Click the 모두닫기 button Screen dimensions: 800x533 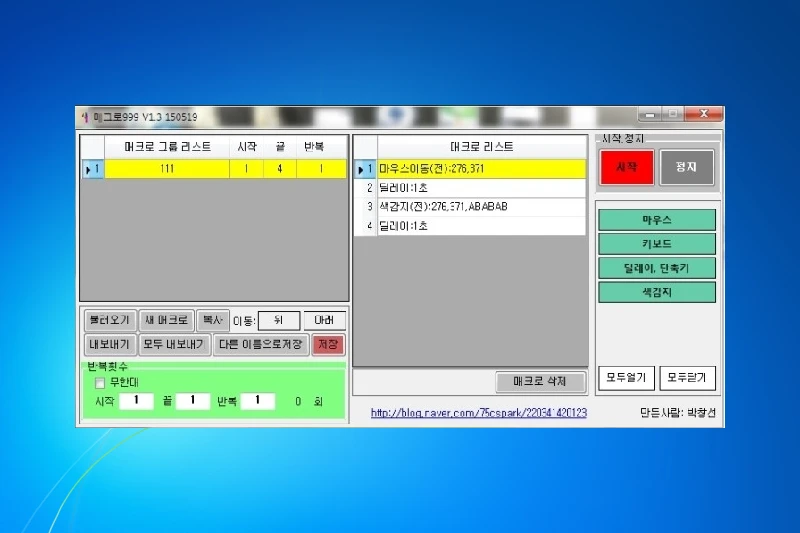687,378
